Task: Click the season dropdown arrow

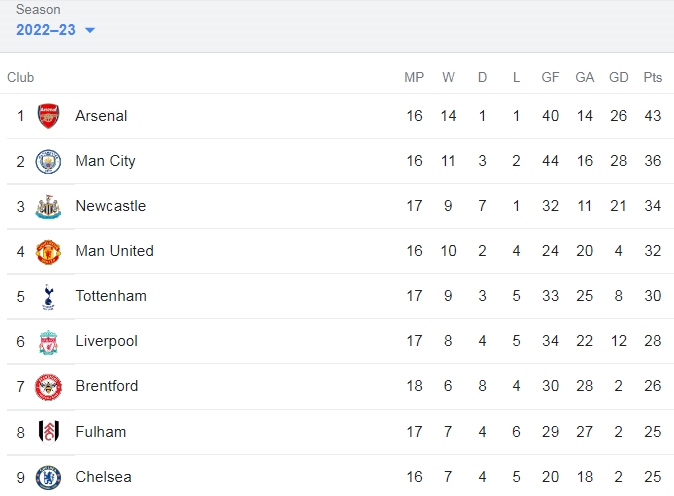Action: click(x=90, y=30)
